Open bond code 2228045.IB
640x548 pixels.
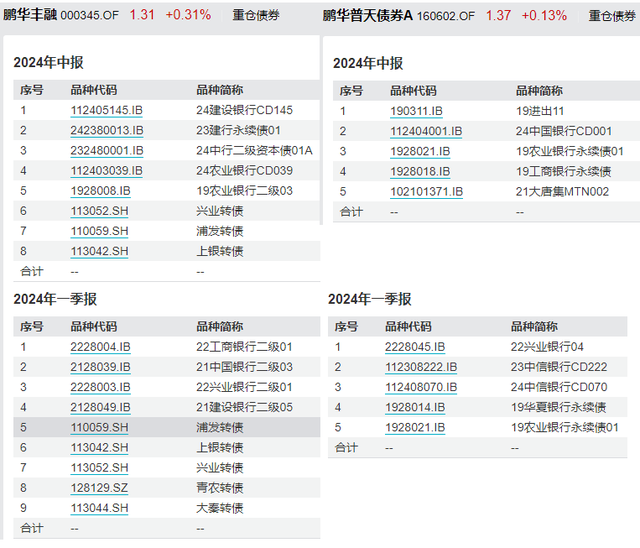click(x=415, y=347)
